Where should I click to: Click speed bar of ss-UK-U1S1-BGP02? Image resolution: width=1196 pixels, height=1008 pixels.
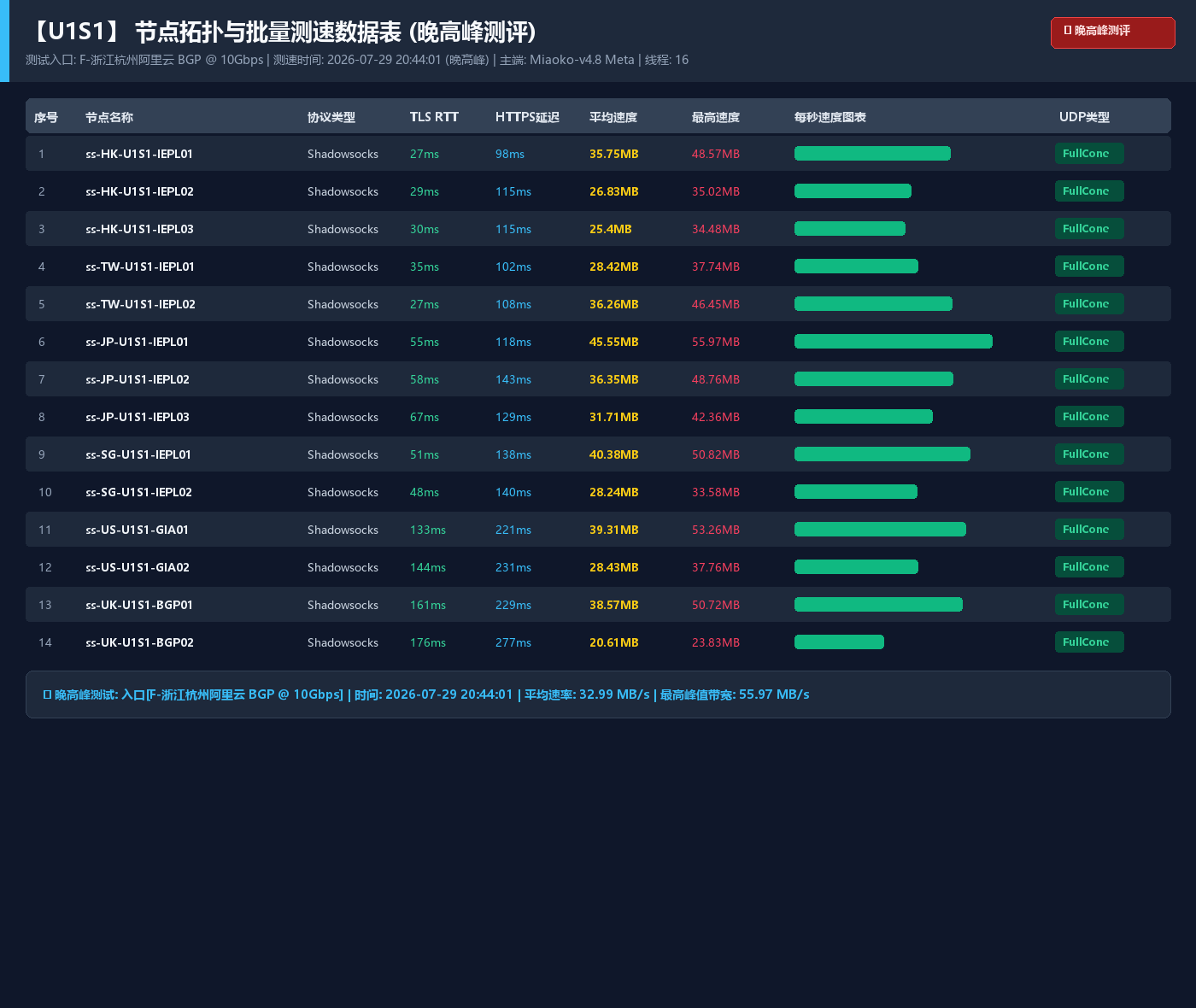(x=839, y=642)
